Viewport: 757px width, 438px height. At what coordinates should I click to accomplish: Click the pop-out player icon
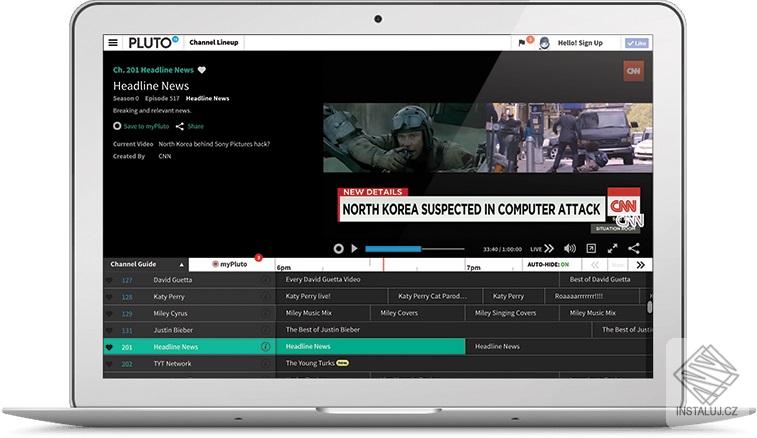[x=591, y=248]
